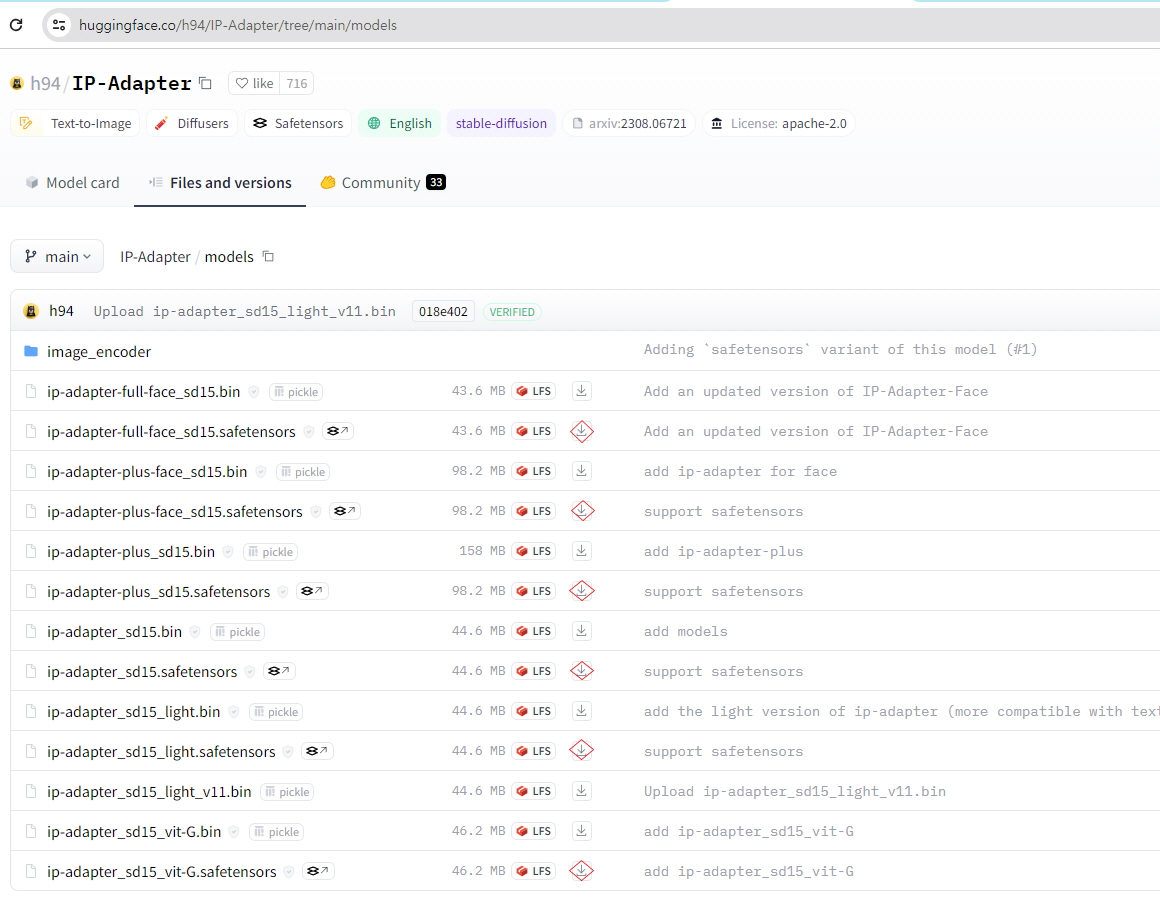This screenshot has height=912, width=1160.
Task: View the 716 likes count
Action: click(297, 84)
